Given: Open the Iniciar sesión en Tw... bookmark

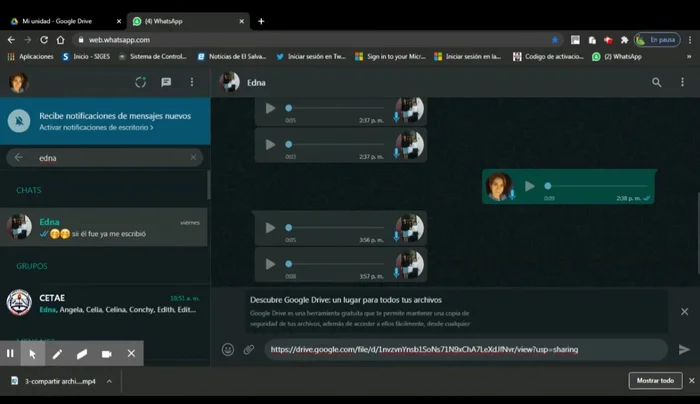Looking at the screenshot, I should coord(311,57).
